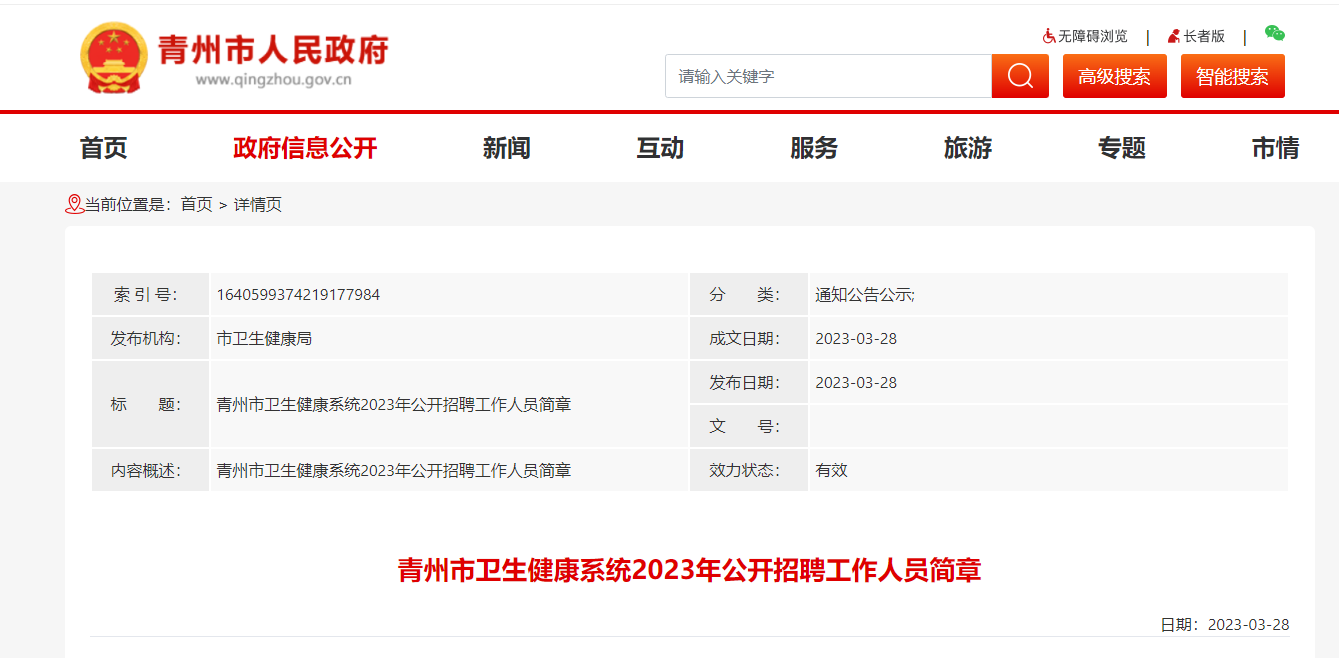The image size is (1339, 658).
Task: Click www.qingzhou.gov.cn URL text
Action: pos(273,81)
